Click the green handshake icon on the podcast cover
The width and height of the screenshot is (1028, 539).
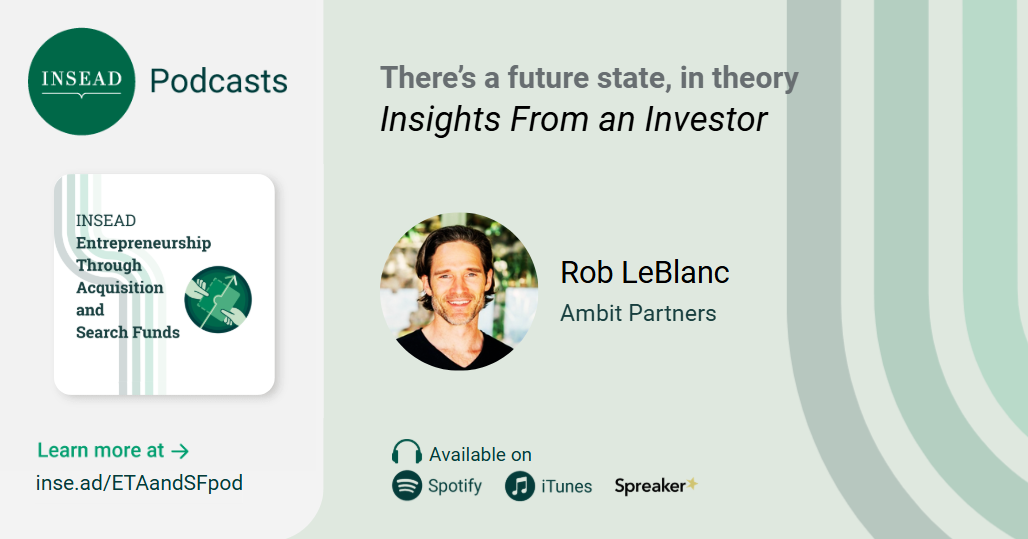pyautogui.click(x=218, y=299)
